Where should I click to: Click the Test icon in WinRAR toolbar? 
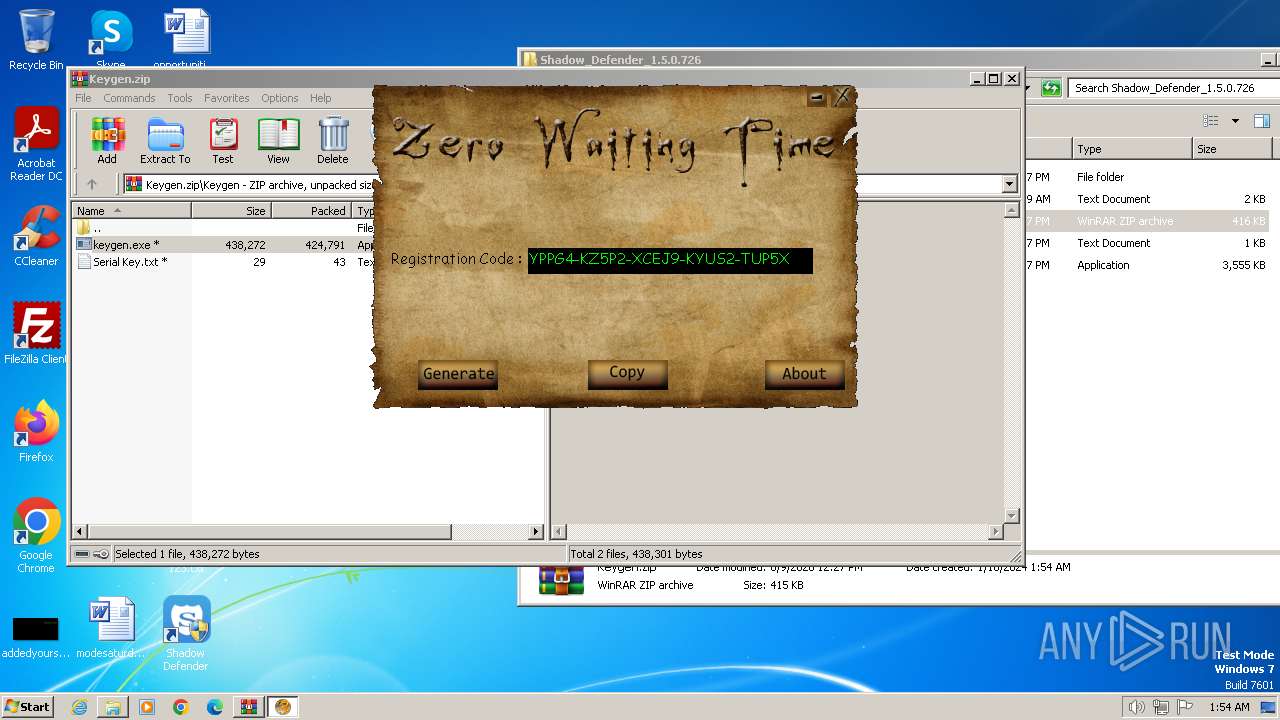223,140
